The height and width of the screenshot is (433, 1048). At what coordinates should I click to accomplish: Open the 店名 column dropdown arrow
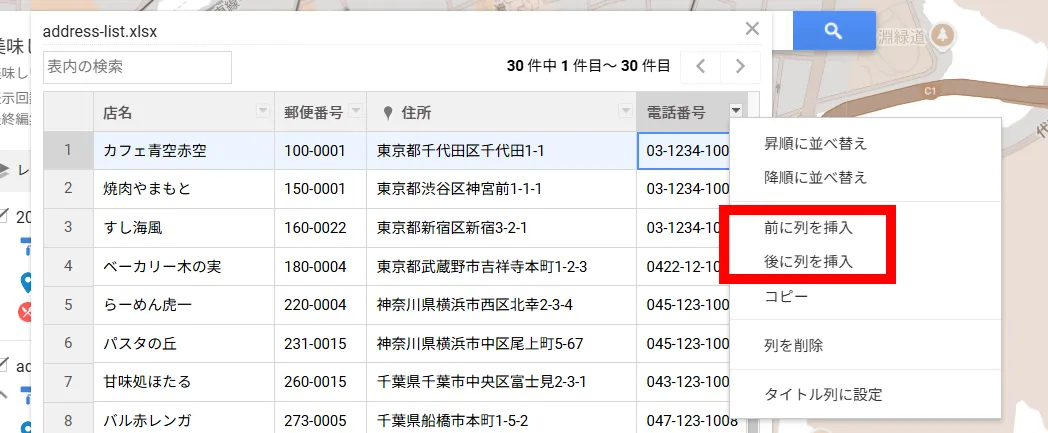[263, 111]
